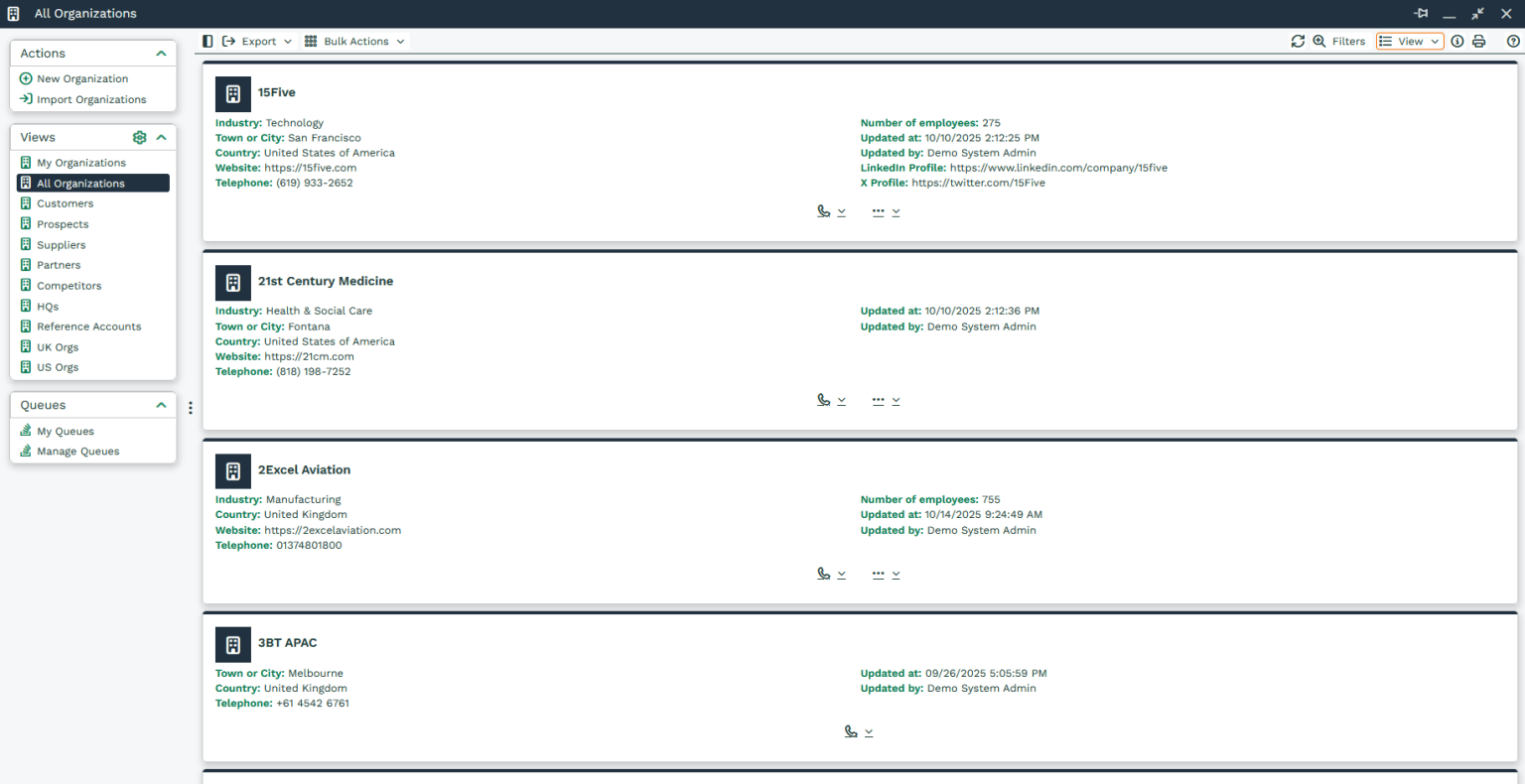Open the search magnifier icon beside Filters
Viewport: 1525px width, 784px height.
1319,41
